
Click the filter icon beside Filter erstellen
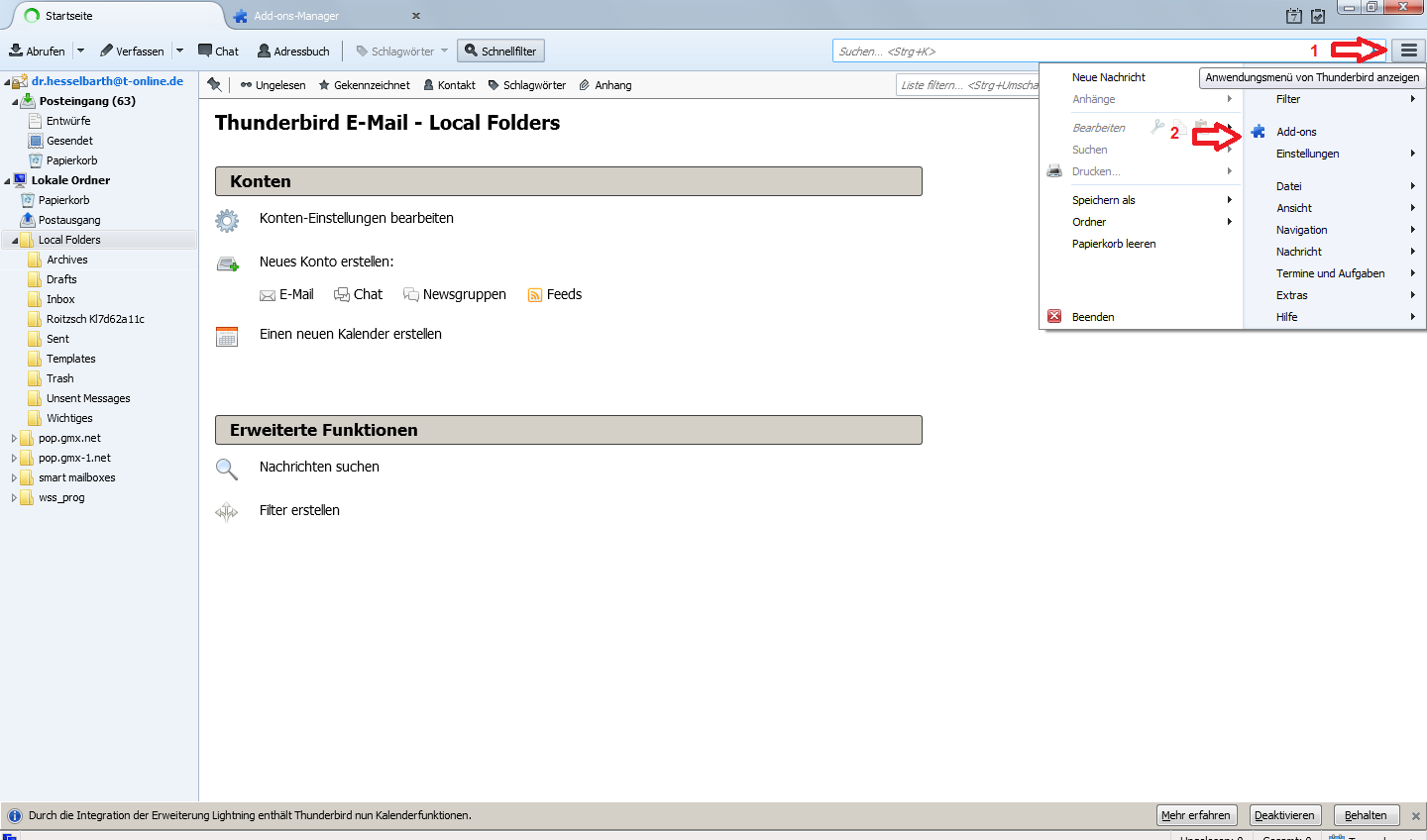227,511
